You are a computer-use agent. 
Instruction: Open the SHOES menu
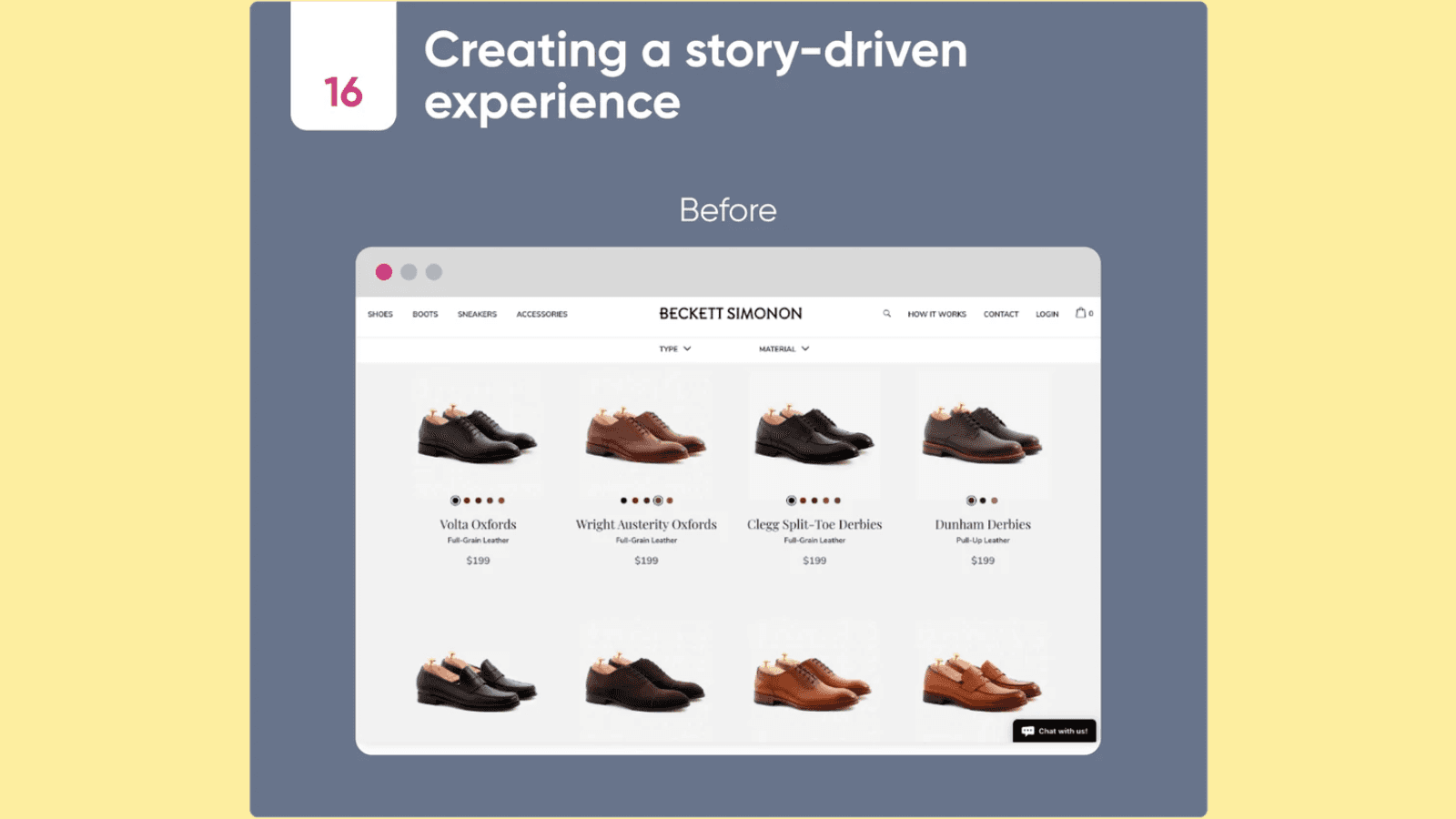(x=380, y=314)
